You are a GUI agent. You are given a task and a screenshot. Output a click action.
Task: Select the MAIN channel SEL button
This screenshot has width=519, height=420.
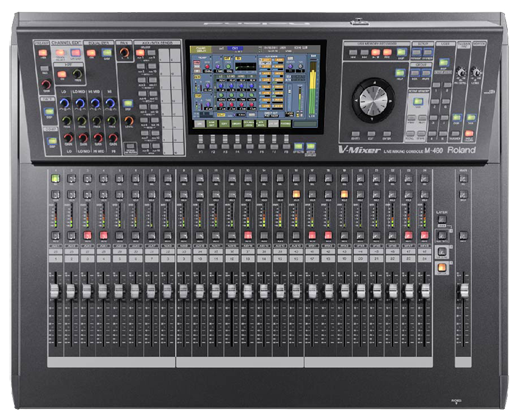(463, 179)
